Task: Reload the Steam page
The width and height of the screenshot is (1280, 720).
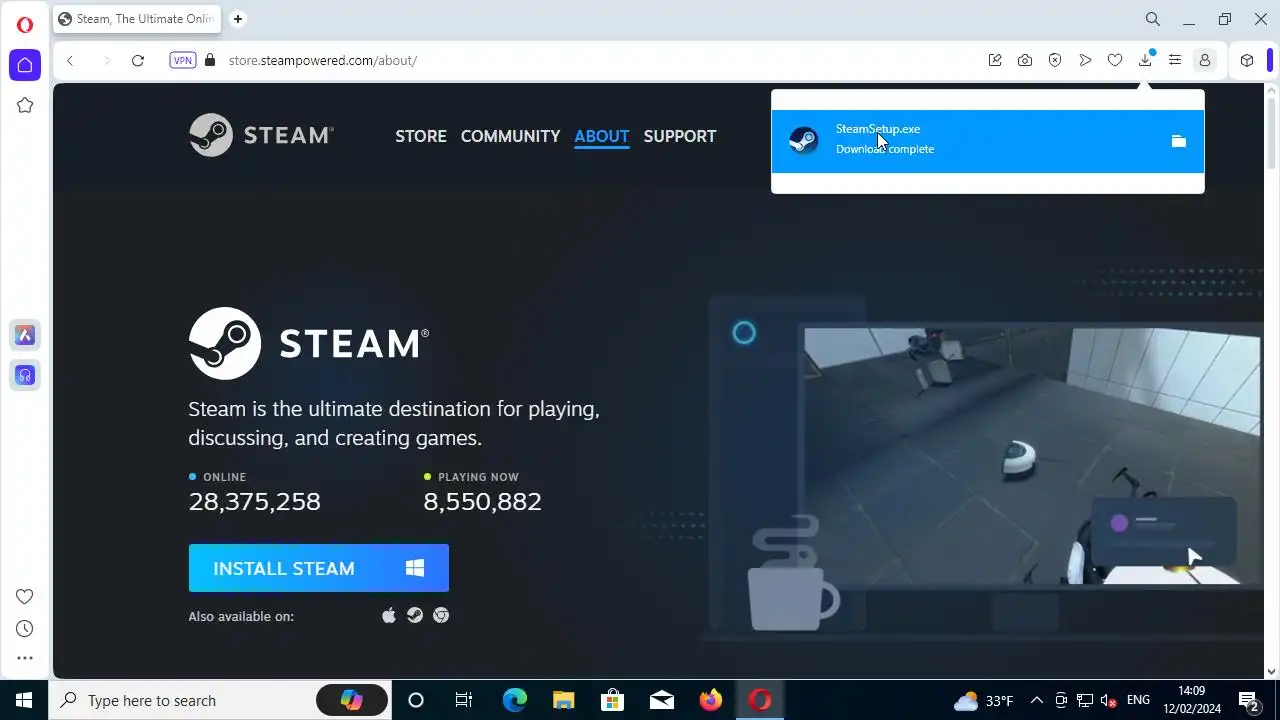Action: coord(138,60)
